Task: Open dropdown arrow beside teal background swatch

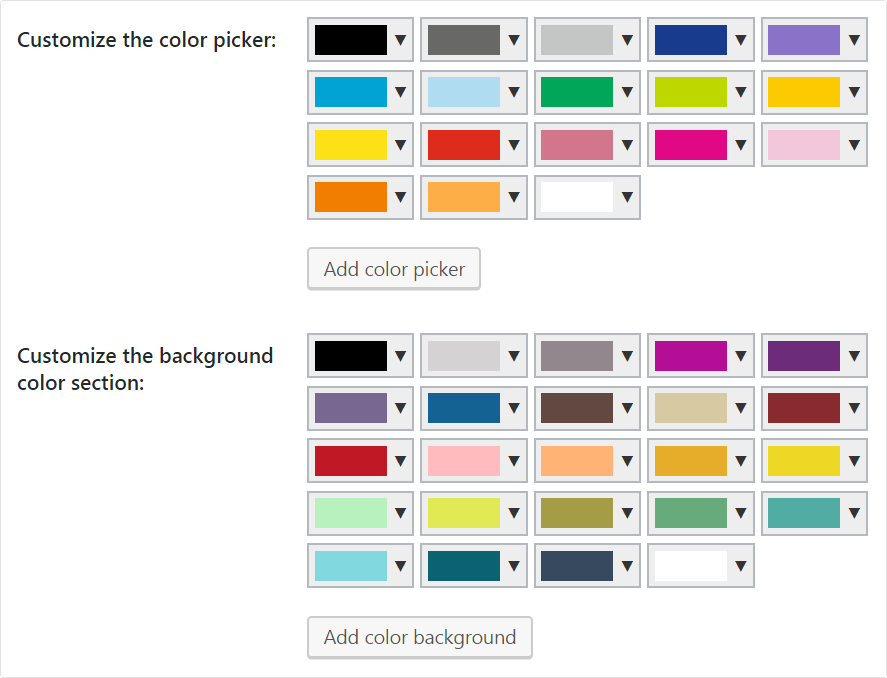Action: coord(854,513)
